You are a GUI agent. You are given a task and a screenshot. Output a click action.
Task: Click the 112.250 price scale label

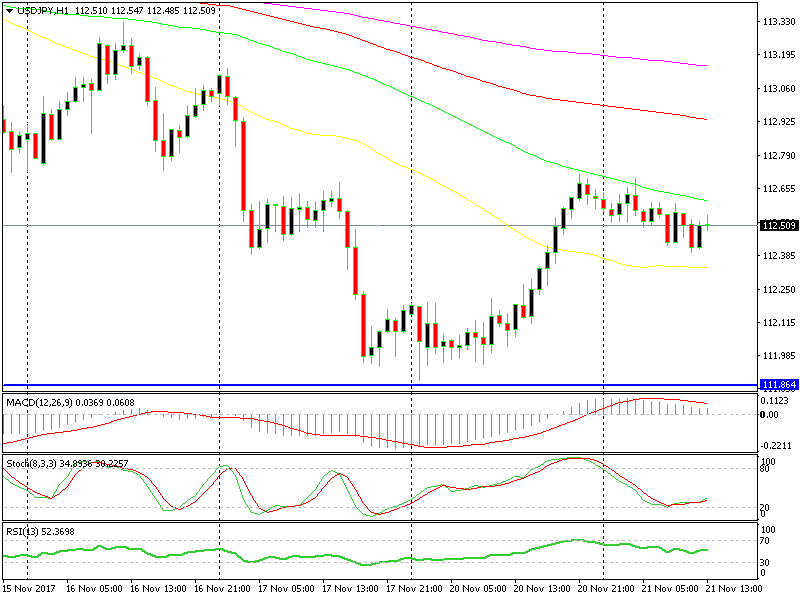779,289
